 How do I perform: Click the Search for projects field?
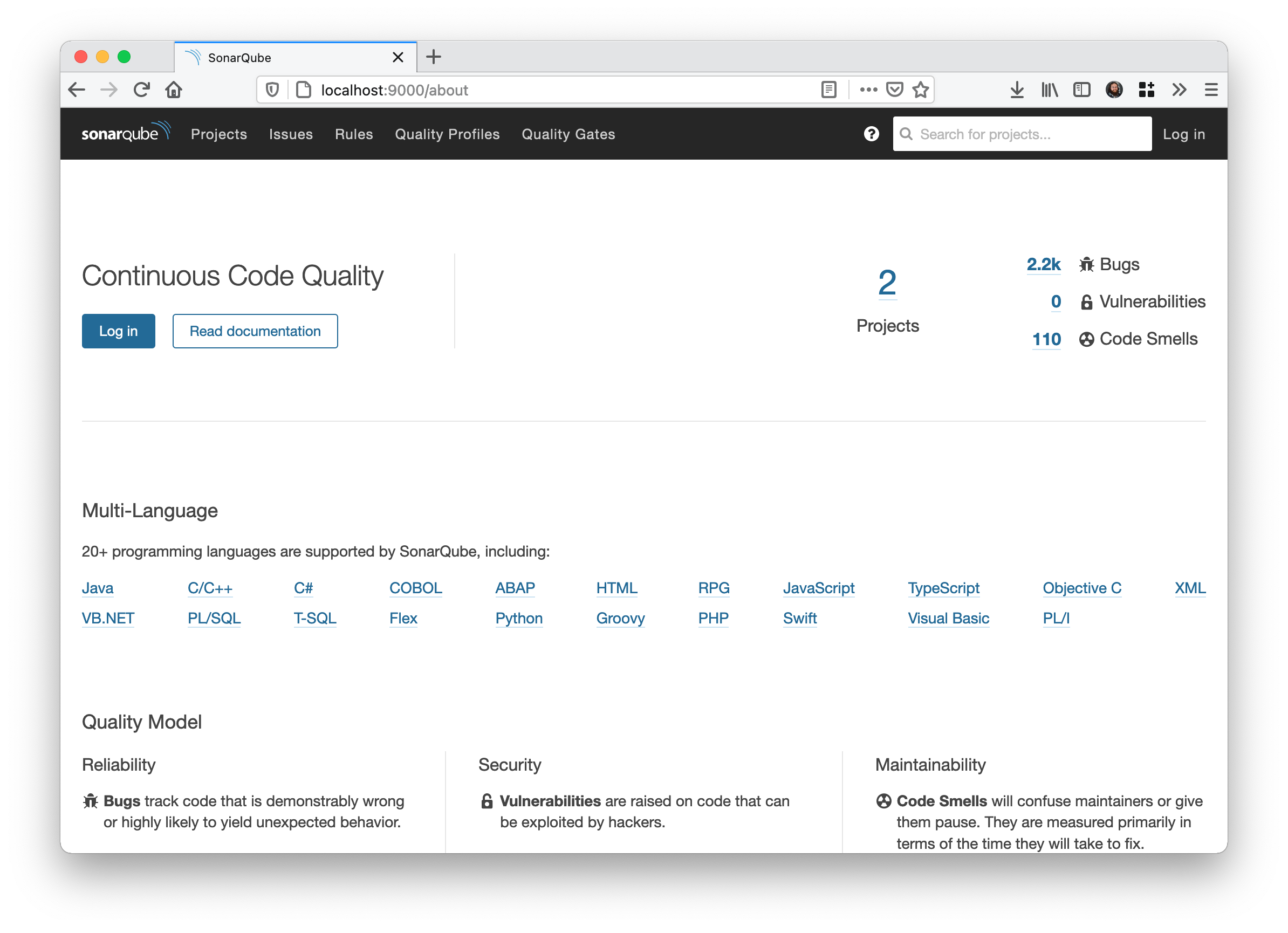point(1022,134)
